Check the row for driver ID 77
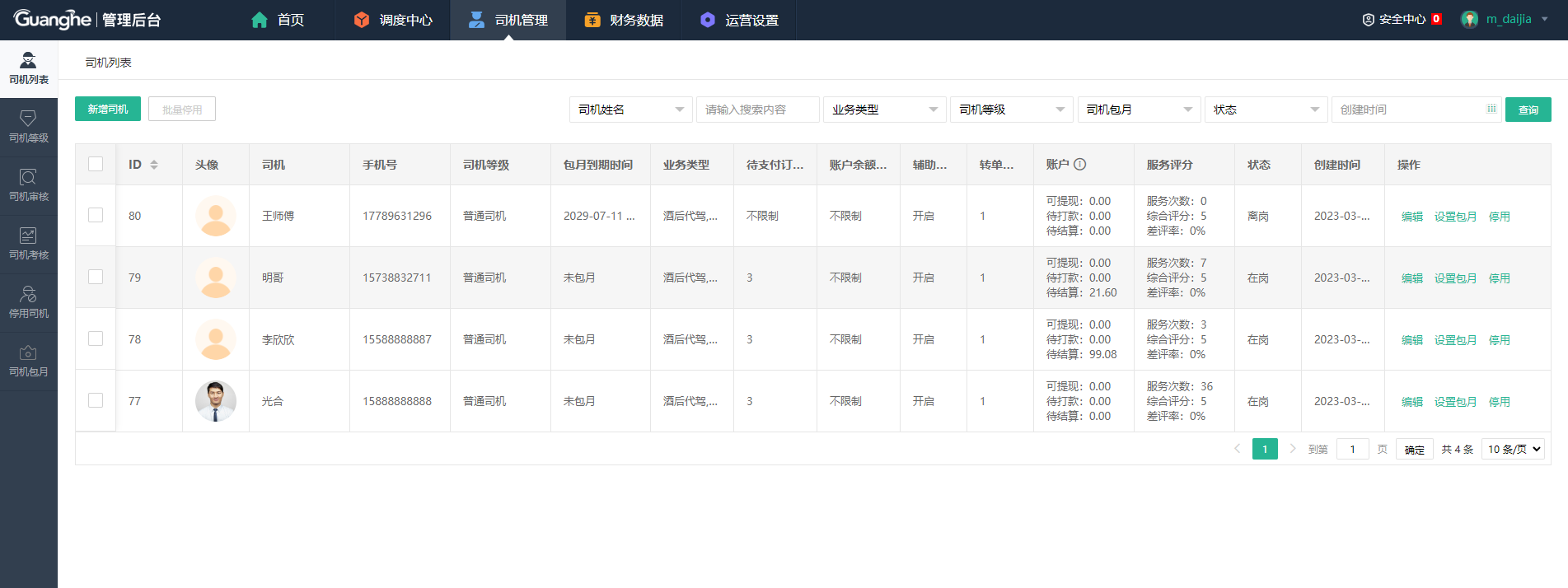Viewport: 1568px width, 588px height. (96, 400)
